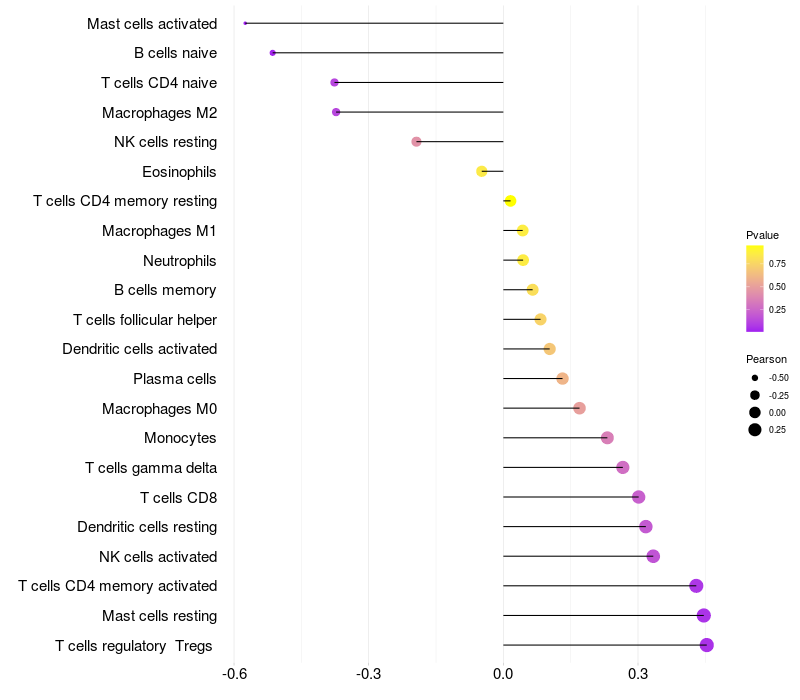
Task: Click the Pvalue color gradient bar
Action: (755, 289)
